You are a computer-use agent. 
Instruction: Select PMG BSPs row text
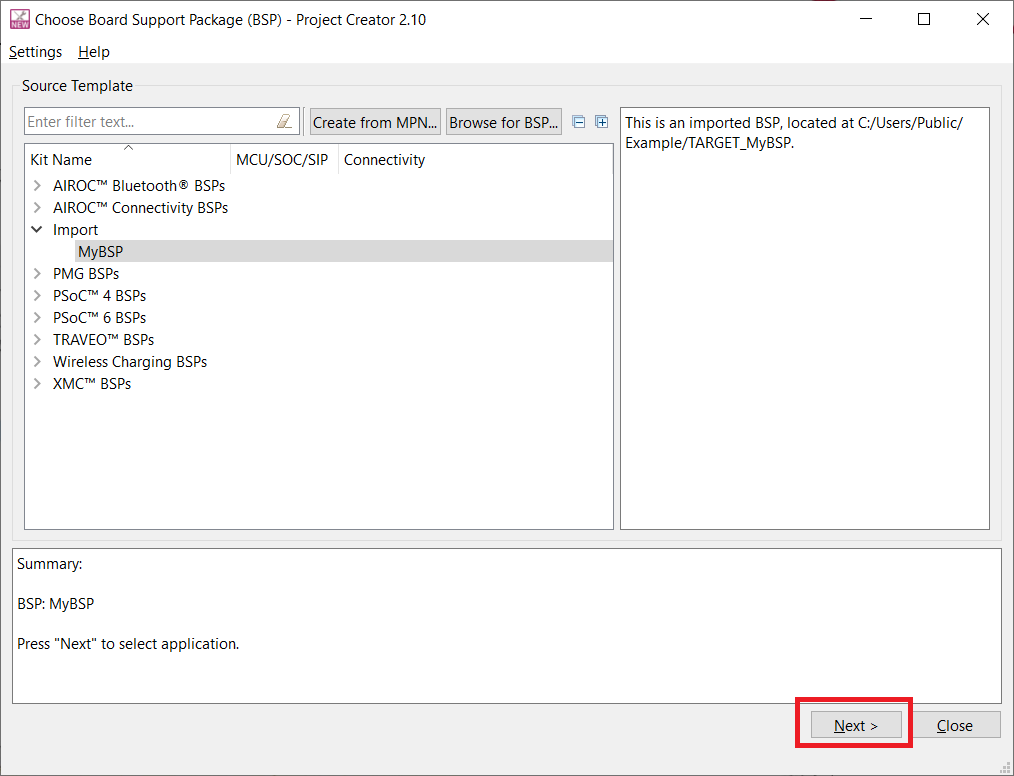[86, 274]
